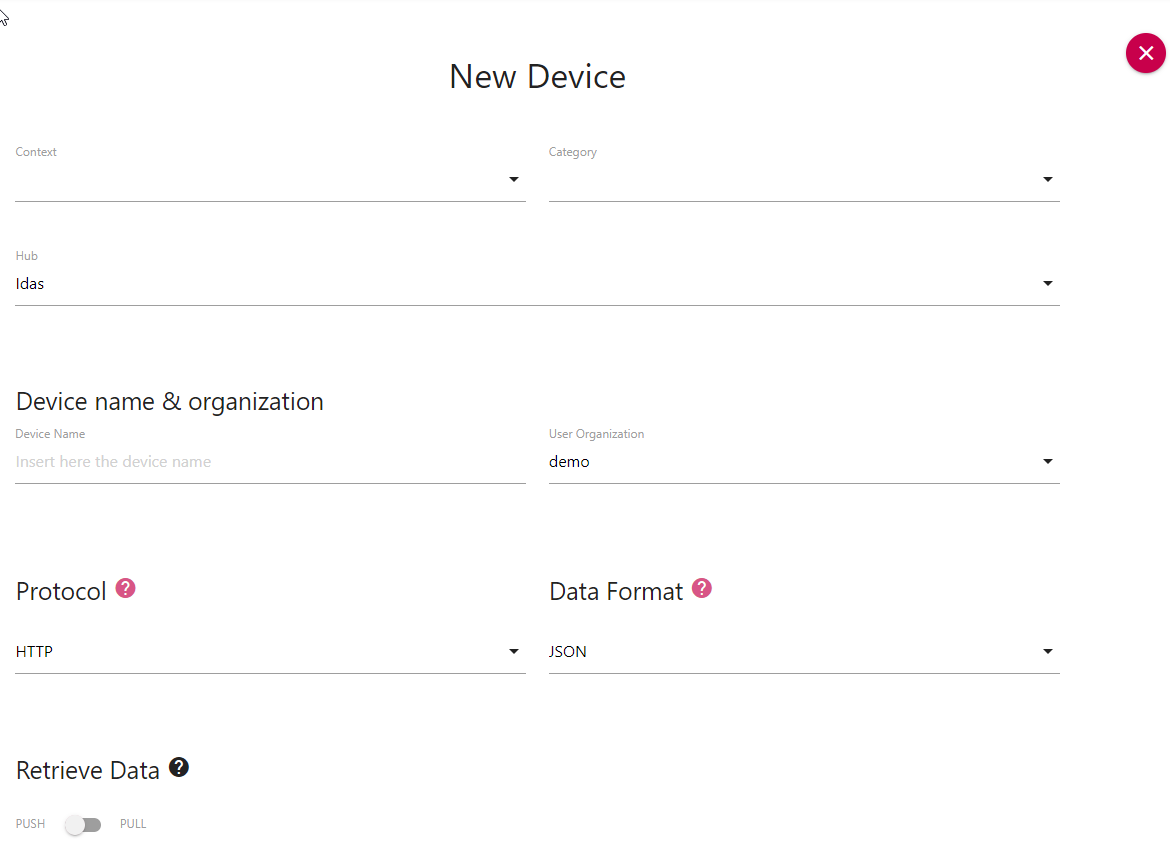Screen dimensions: 1170x853
Task: Click the Context dropdown arrow
Action: [x=514, y=180]
